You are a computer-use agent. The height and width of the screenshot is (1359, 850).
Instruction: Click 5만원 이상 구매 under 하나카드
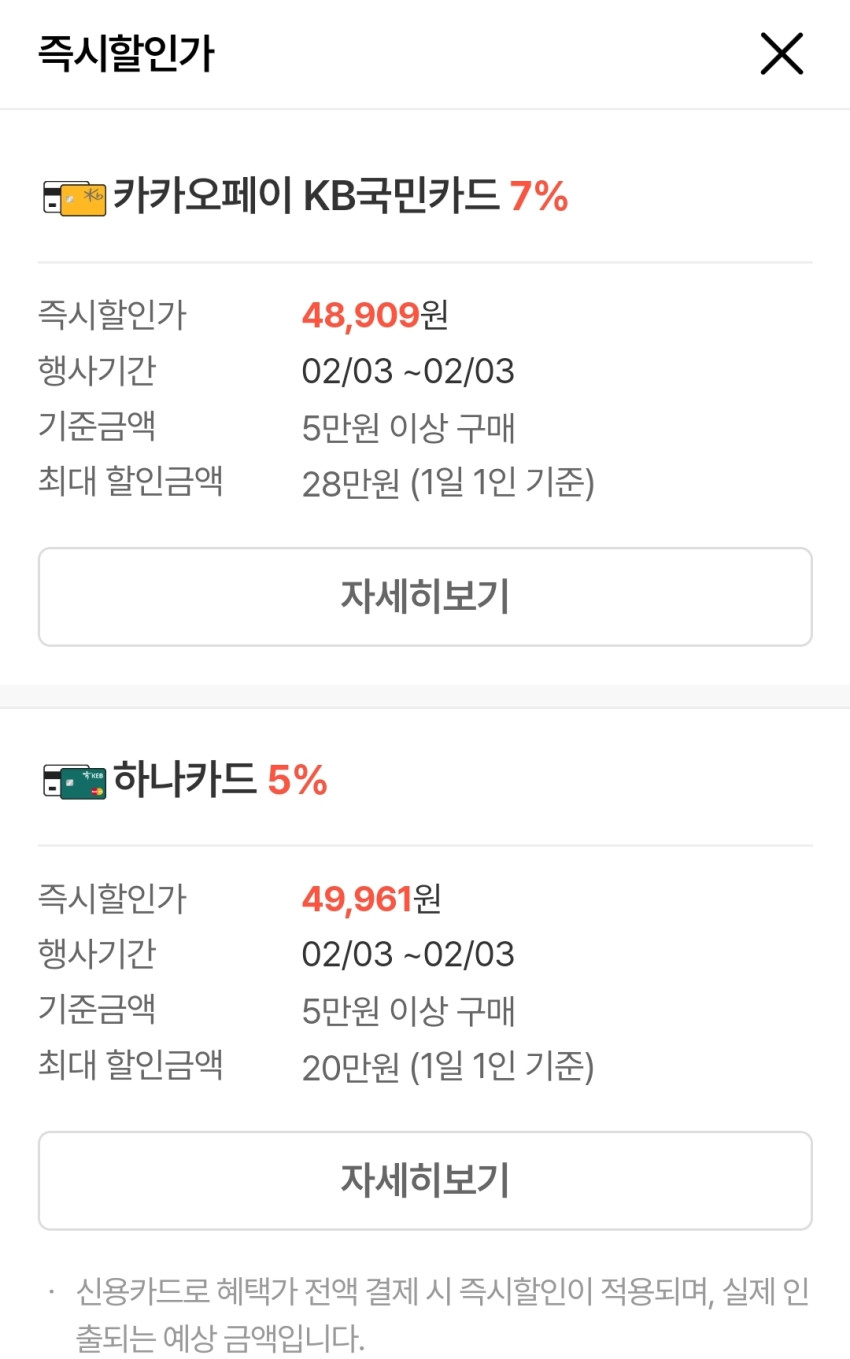pos(408,1011)
